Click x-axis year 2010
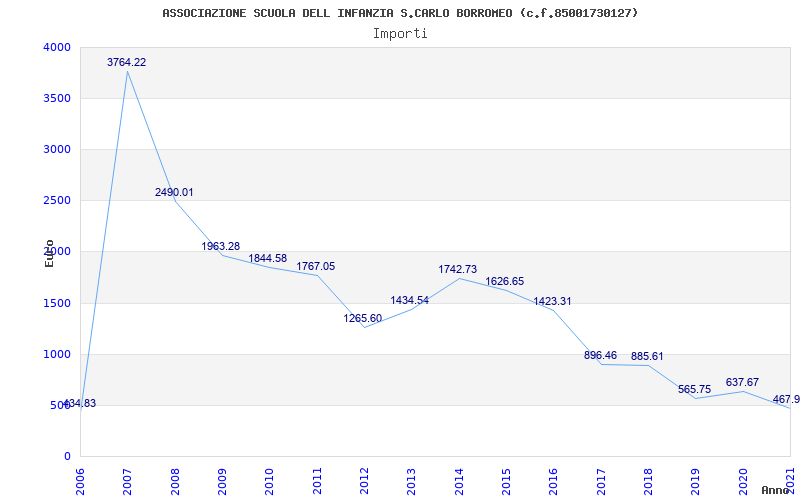Screen dimensions: 800x500 point(269,481)
